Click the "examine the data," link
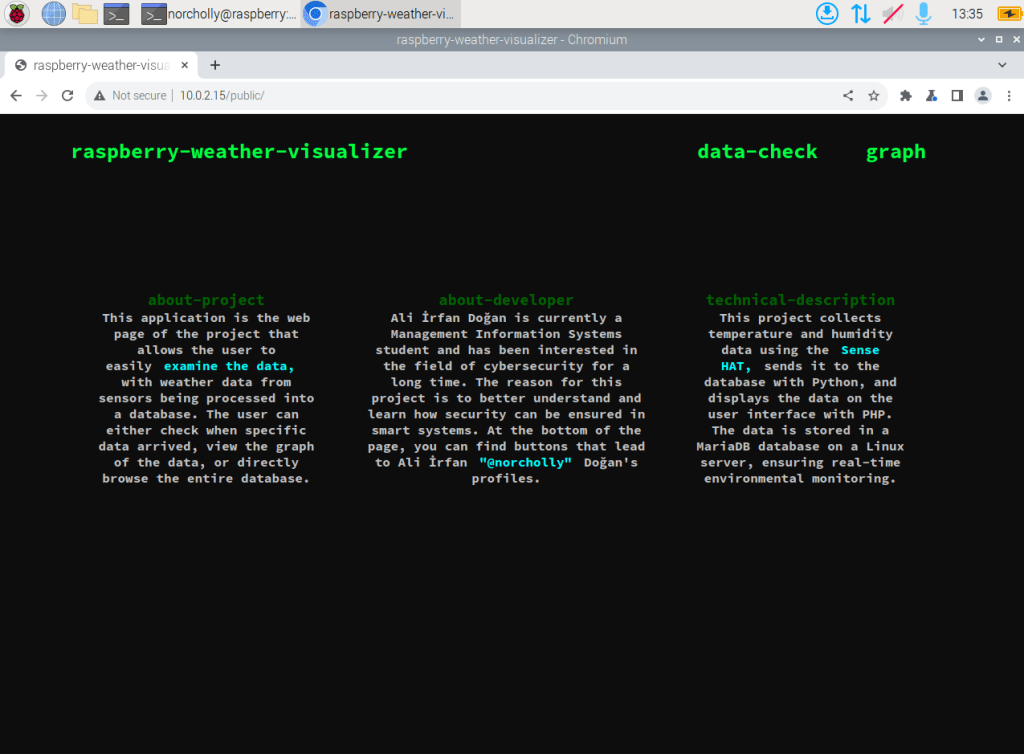This screenshot has width=1024, height=754. pyautogui.click(x=229, y=366)
